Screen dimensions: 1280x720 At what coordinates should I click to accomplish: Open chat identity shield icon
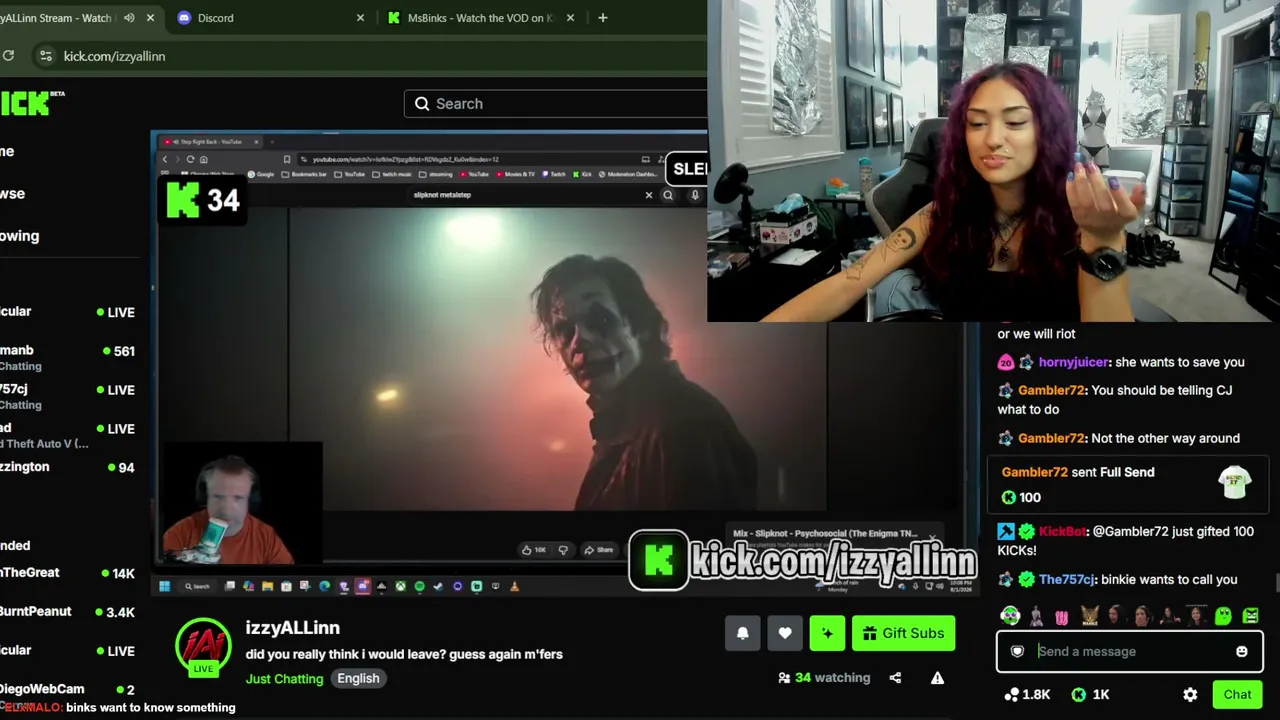click(x=1017, y=652)
